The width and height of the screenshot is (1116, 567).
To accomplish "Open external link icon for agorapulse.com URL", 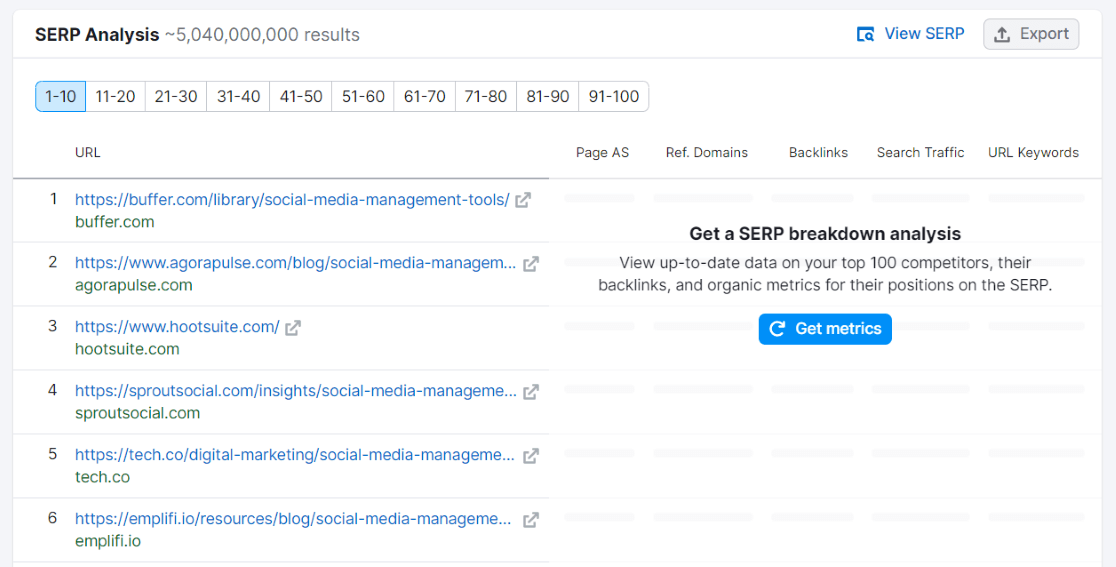I will (531, 264).
